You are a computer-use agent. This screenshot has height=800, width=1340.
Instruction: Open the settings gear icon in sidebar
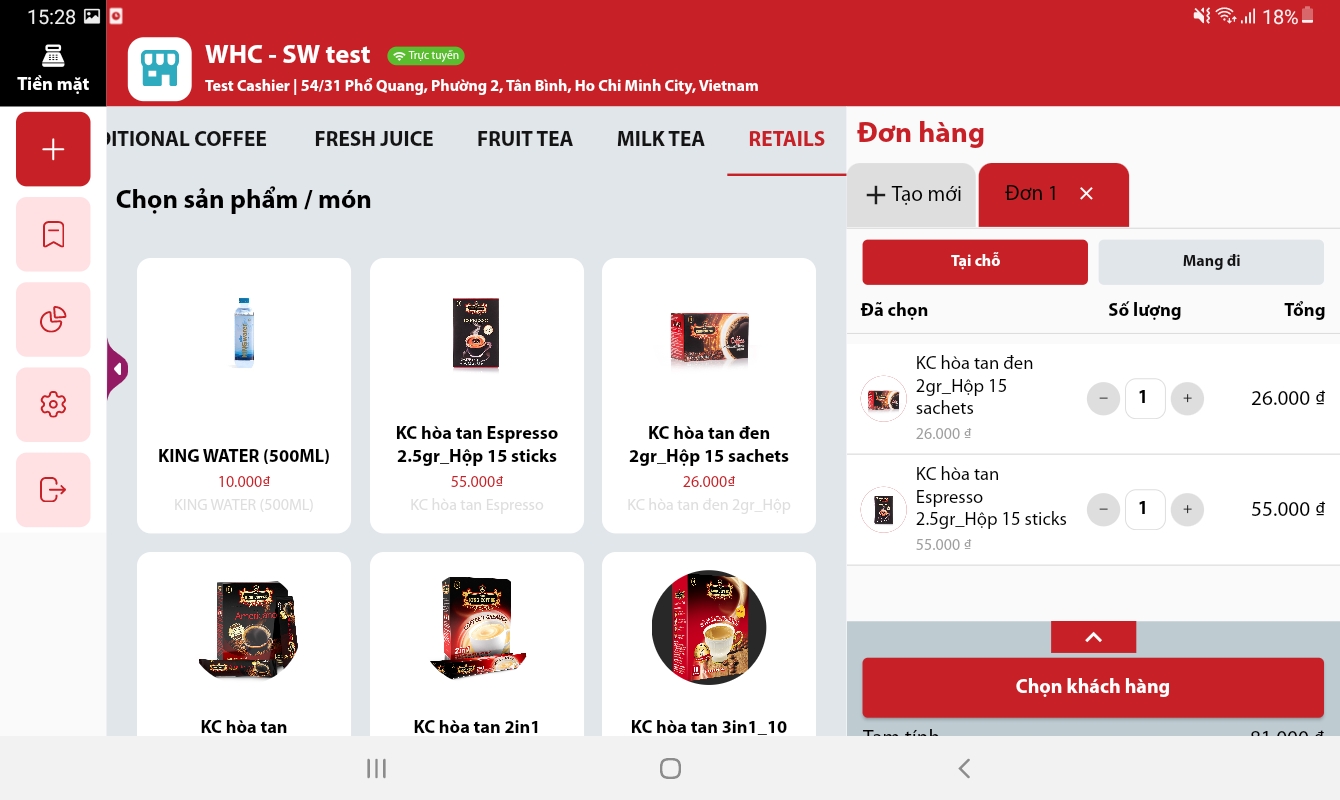[53, 405]
